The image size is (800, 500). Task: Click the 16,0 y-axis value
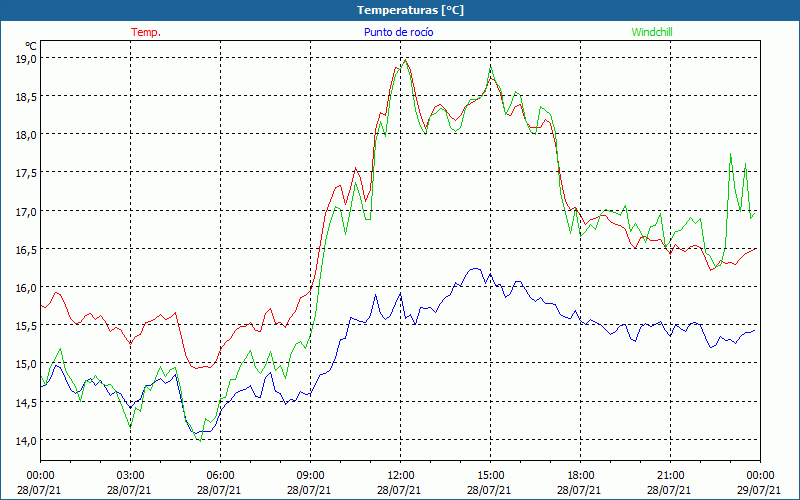[x=26, y=288]
